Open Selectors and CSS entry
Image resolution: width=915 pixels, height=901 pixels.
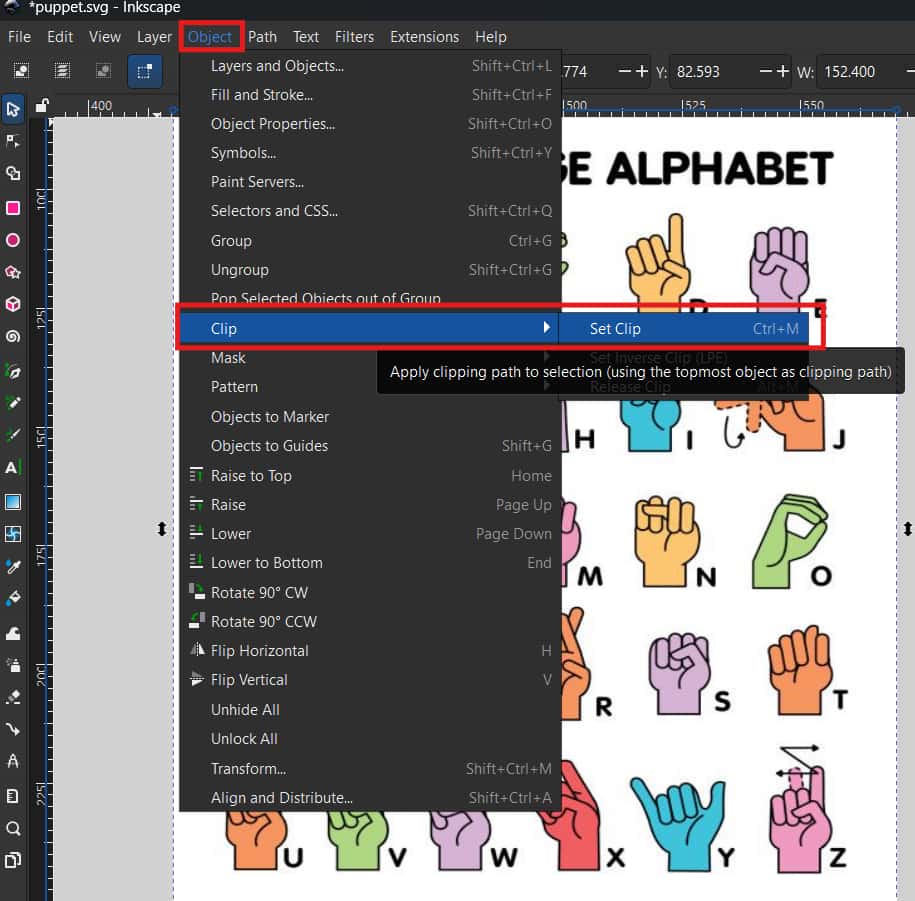pyautogui.click(x=370, y=211)
